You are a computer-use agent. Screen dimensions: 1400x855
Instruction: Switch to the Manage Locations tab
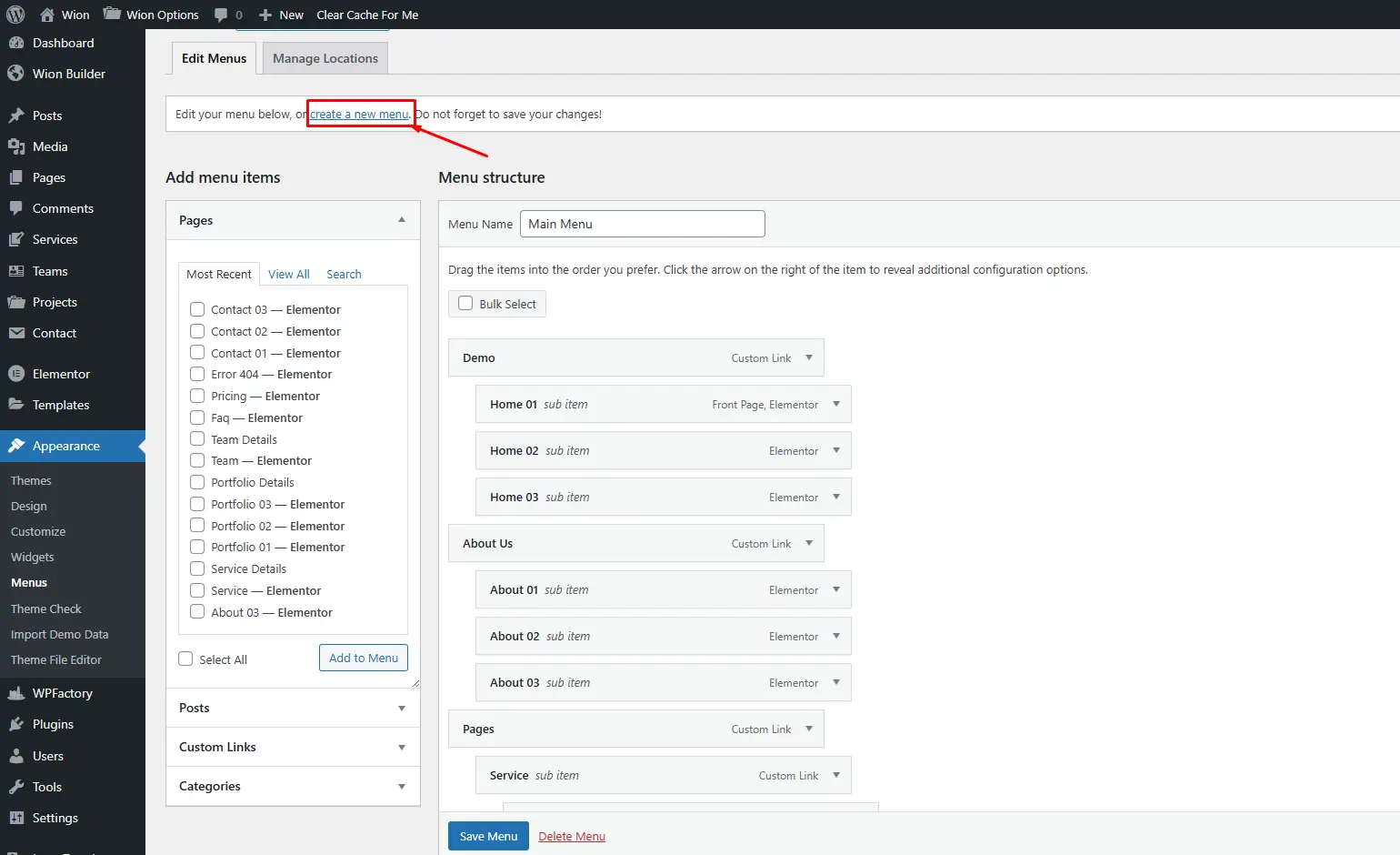[x=325, y=58]
